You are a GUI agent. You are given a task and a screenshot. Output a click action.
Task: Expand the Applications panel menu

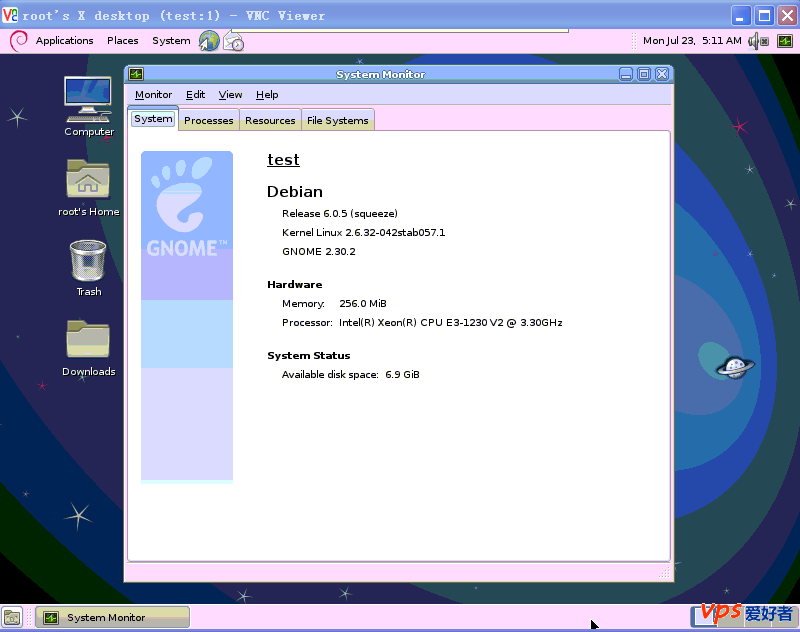(64, 41)
